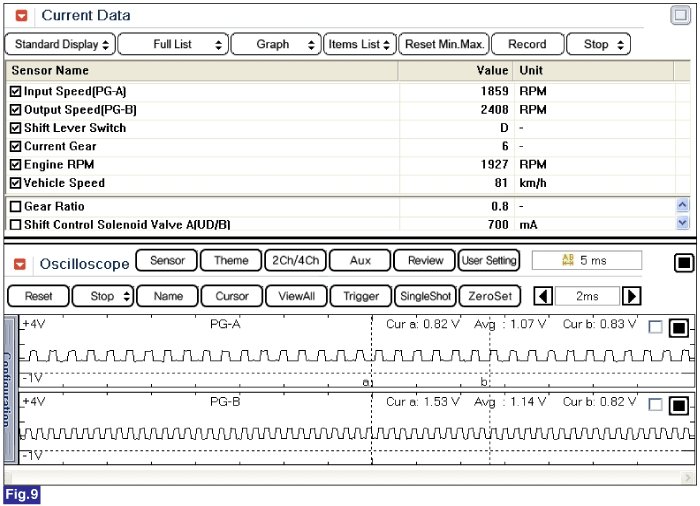Toggle the Engine RPM checkbox

(x=15, y=165)
